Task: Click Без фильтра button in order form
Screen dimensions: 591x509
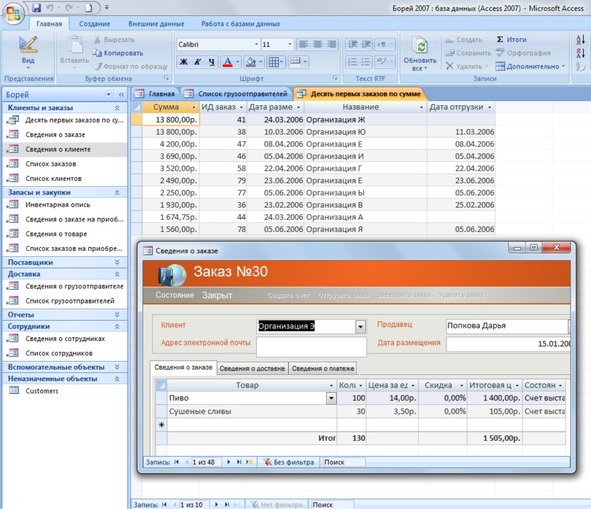Action: pyautogui.click(x=289, y=462)
